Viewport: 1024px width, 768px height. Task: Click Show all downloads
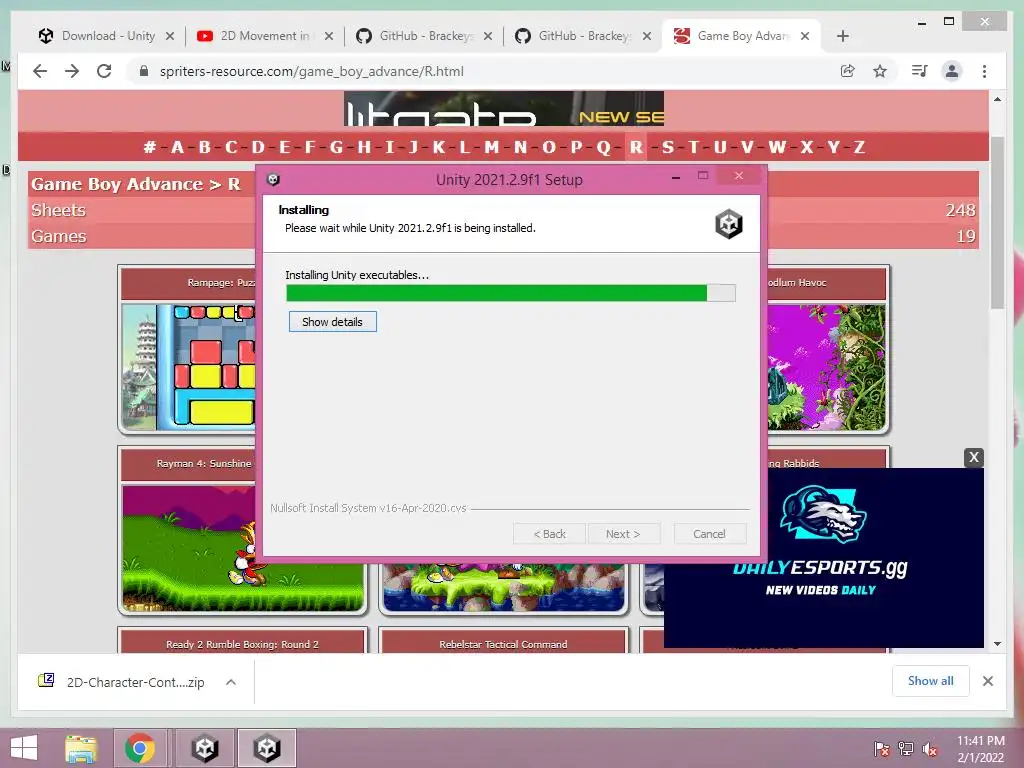coord(931,681)
